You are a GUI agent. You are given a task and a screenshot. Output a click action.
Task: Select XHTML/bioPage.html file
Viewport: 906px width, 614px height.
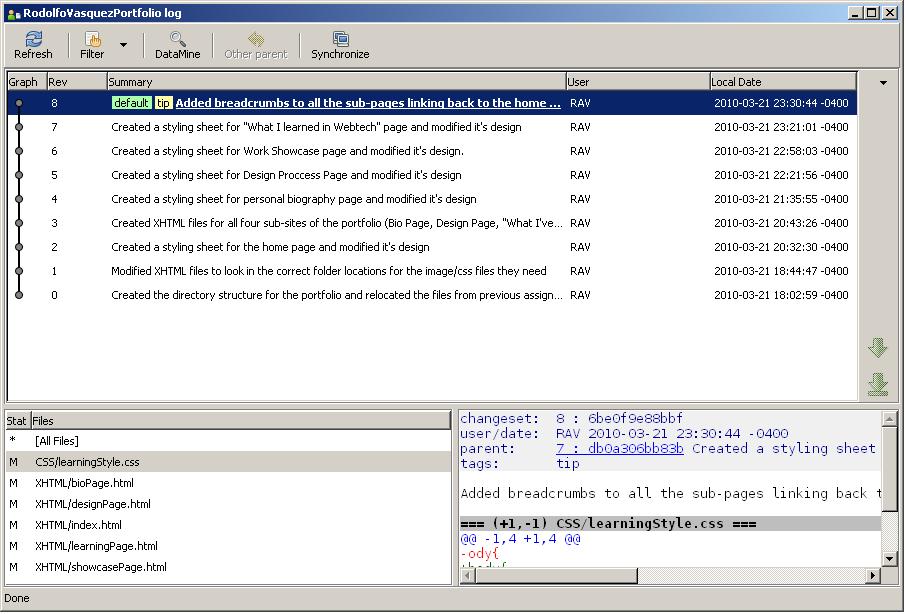click(x=228, y=483)
